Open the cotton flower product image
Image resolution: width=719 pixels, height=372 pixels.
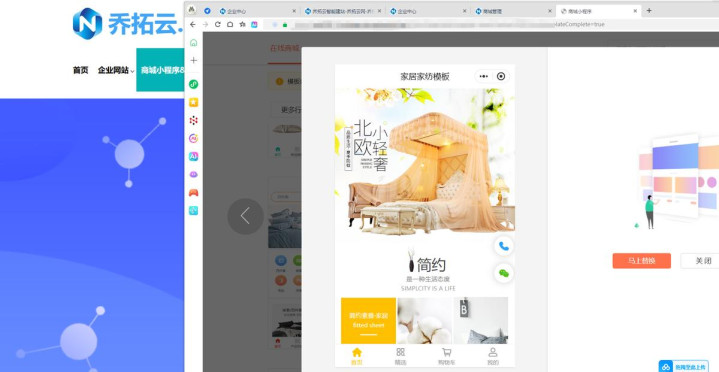pos(425,320)
